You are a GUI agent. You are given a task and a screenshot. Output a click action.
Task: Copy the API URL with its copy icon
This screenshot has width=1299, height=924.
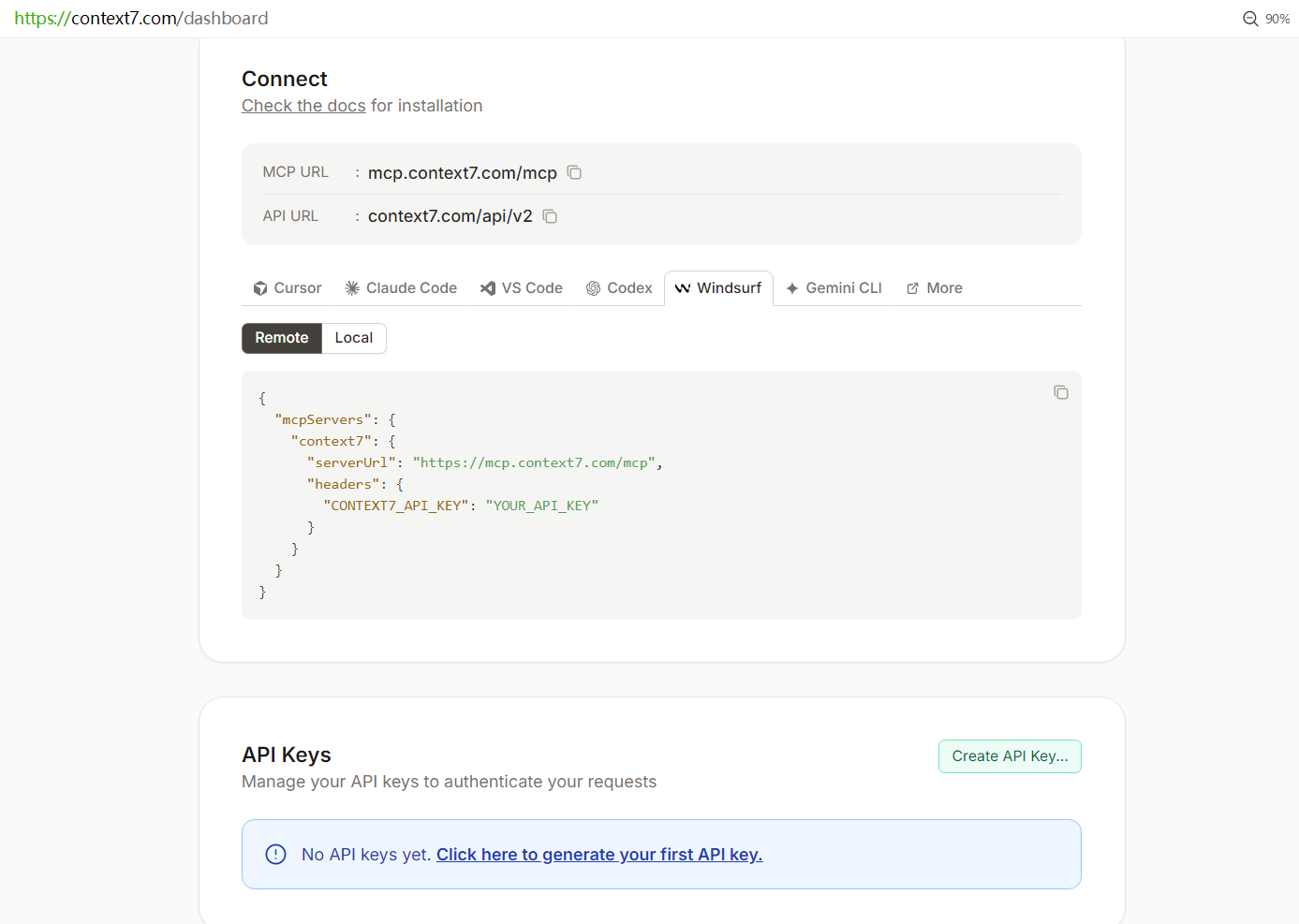click(x=550, y=216)
